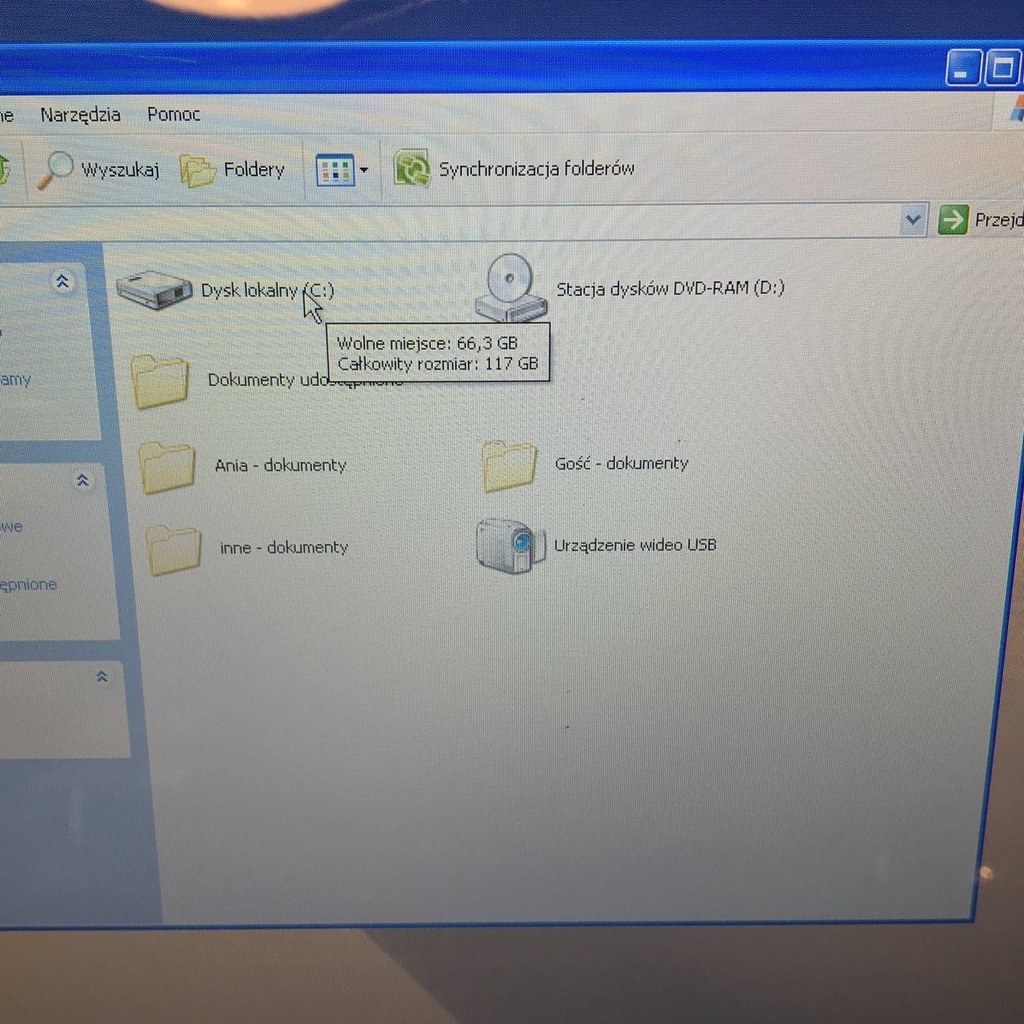Click the Urządzenie wideo USB label
Screen dimensions: 1024x1024
click(x=635, y=545)
